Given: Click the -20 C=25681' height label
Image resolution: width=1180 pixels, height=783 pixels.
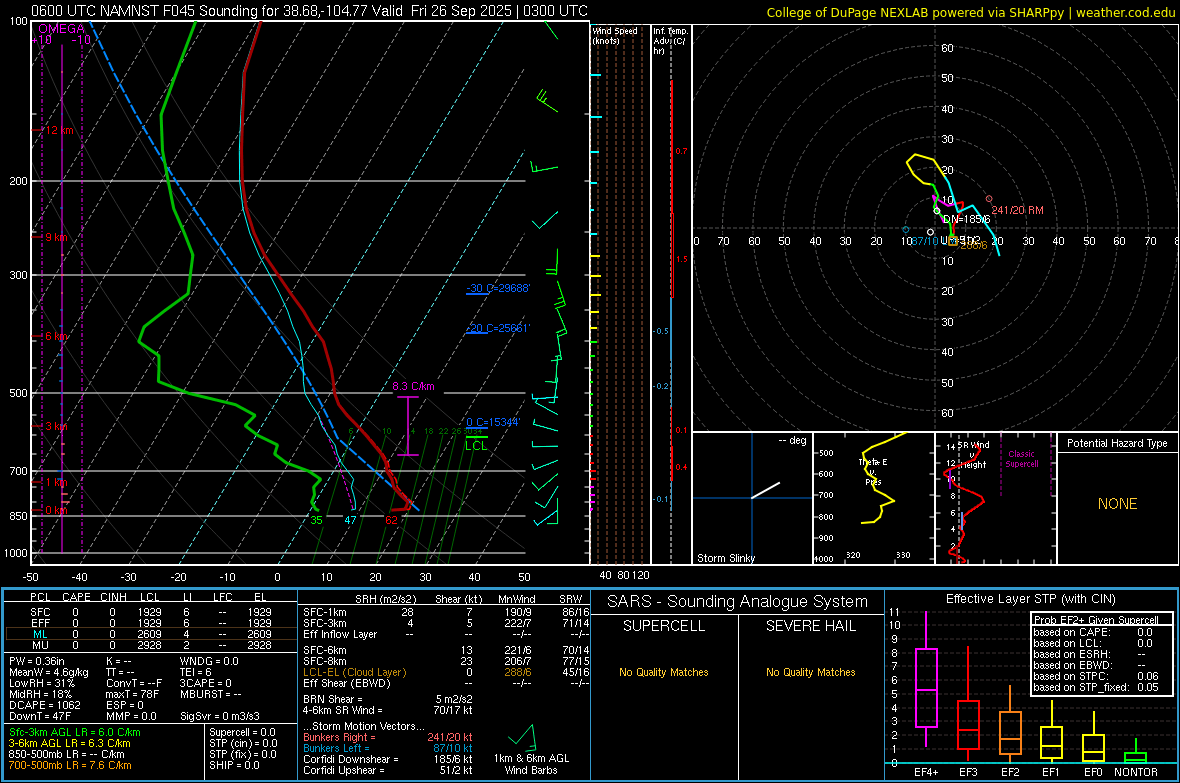Looking at the screenshot, I should click(x=497, y=328).
